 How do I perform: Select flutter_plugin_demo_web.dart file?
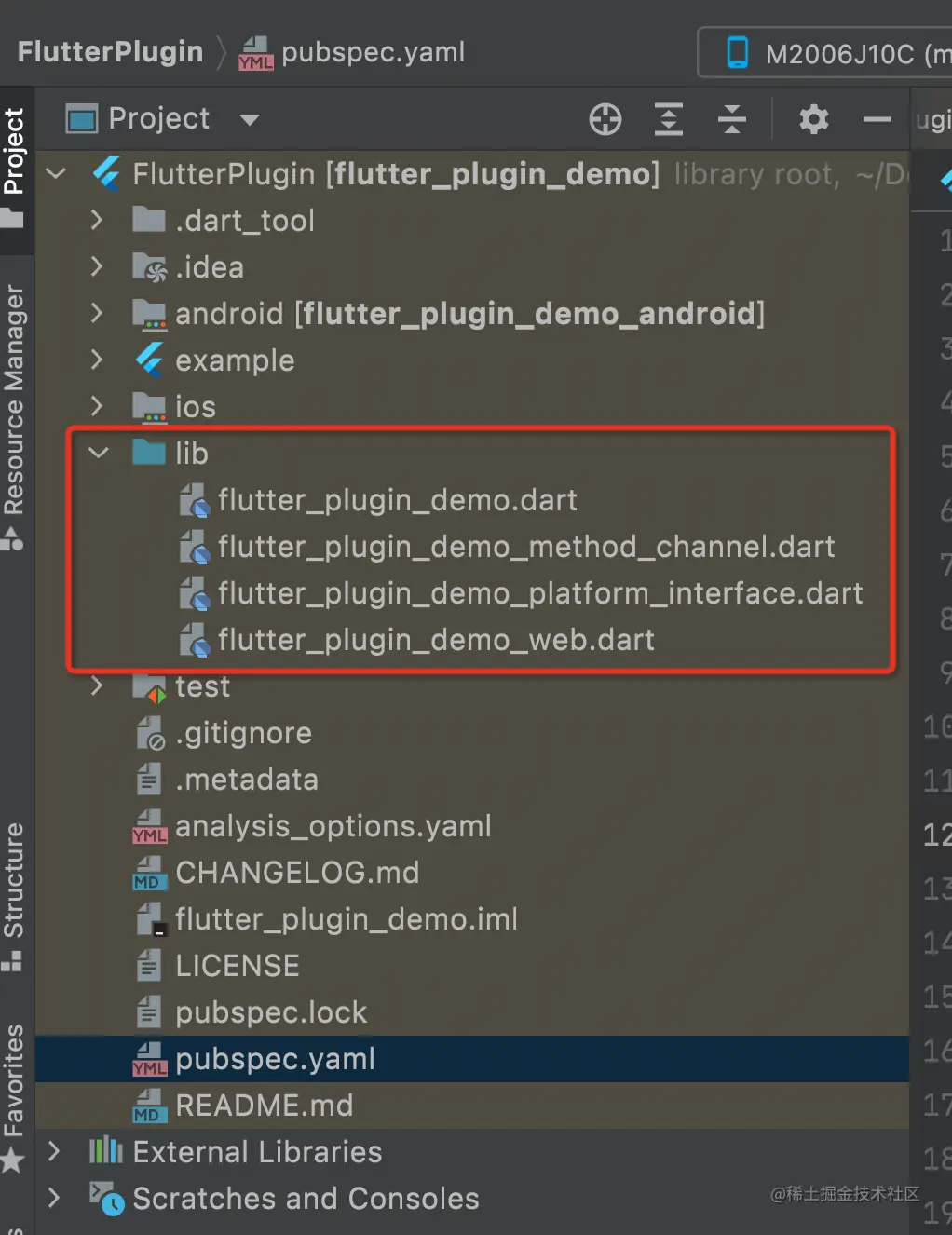[436, 640]
